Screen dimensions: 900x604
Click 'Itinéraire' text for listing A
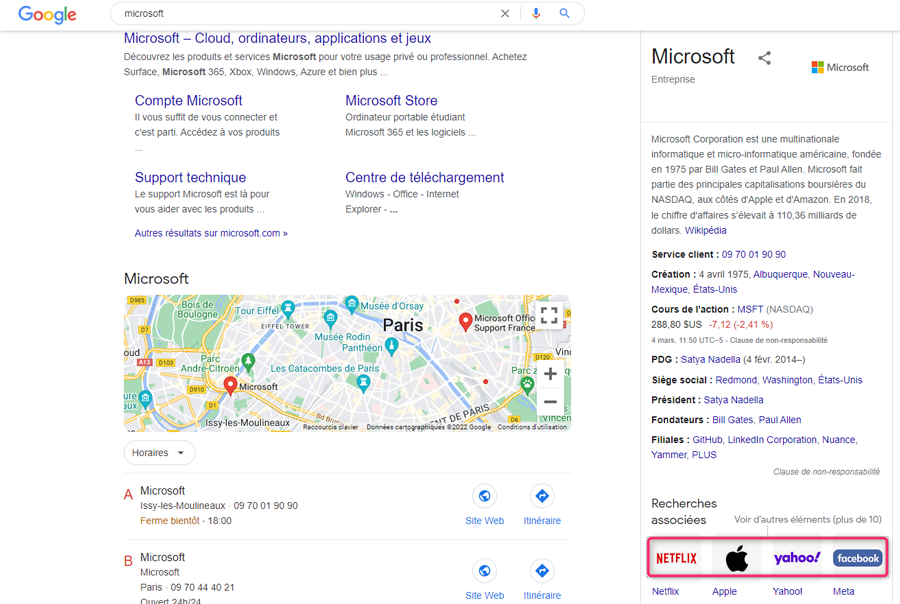[x=542, y=521]
